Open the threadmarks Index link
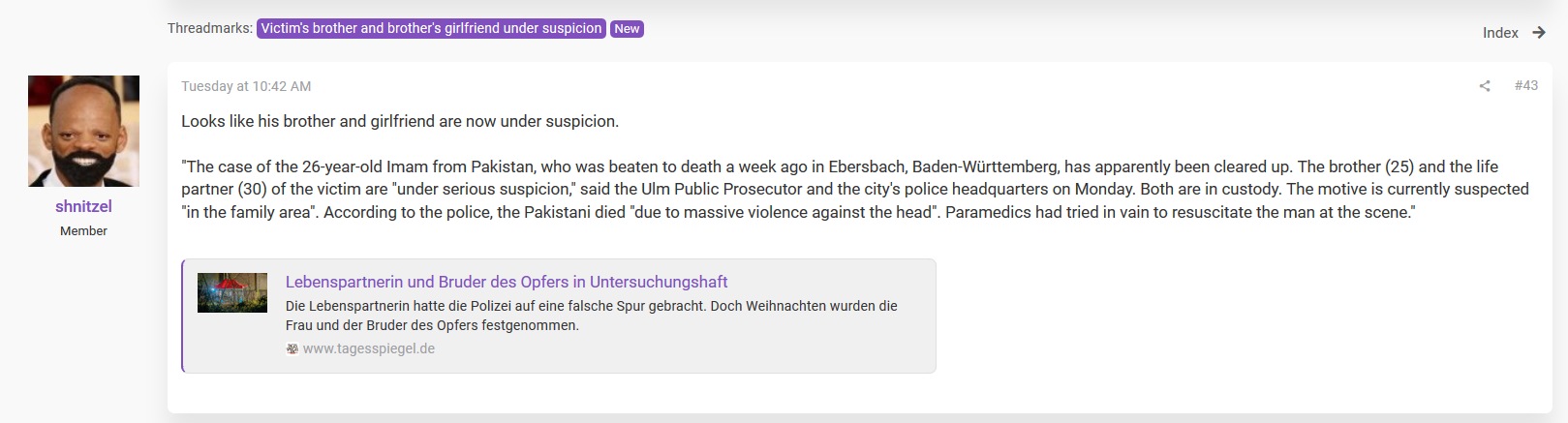 (x=1500, y=33)
